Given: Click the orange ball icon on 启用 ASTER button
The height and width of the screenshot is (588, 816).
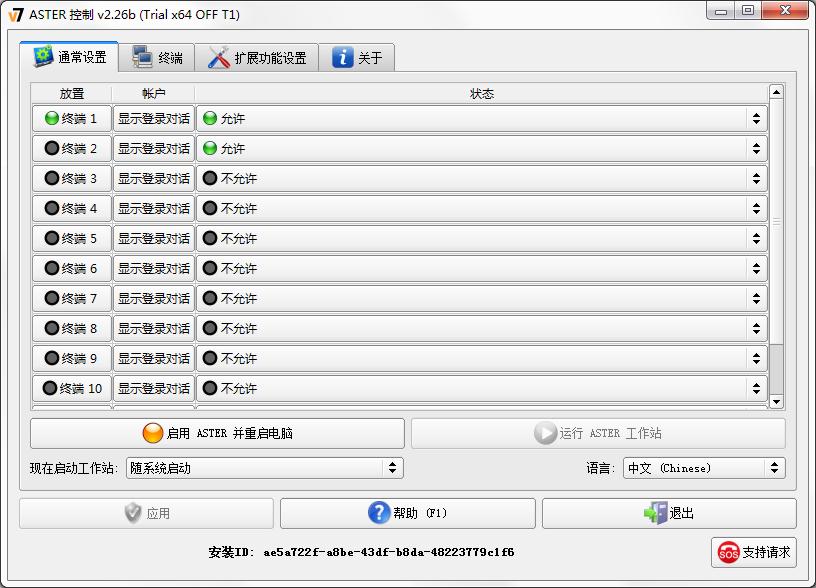Looking at the screenshot, I should coord(152,433).
